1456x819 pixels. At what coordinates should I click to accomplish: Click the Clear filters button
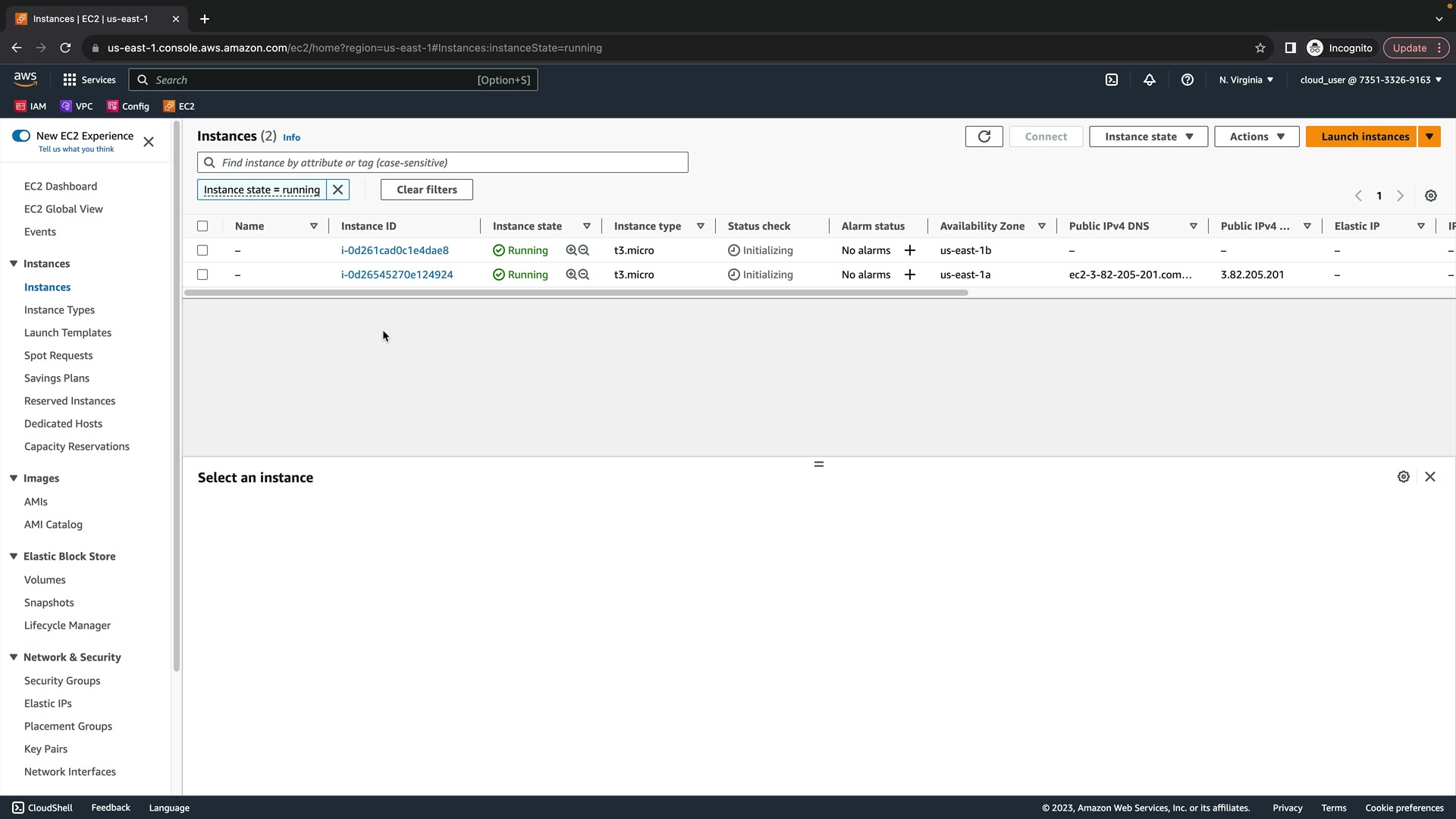point(426,190)
